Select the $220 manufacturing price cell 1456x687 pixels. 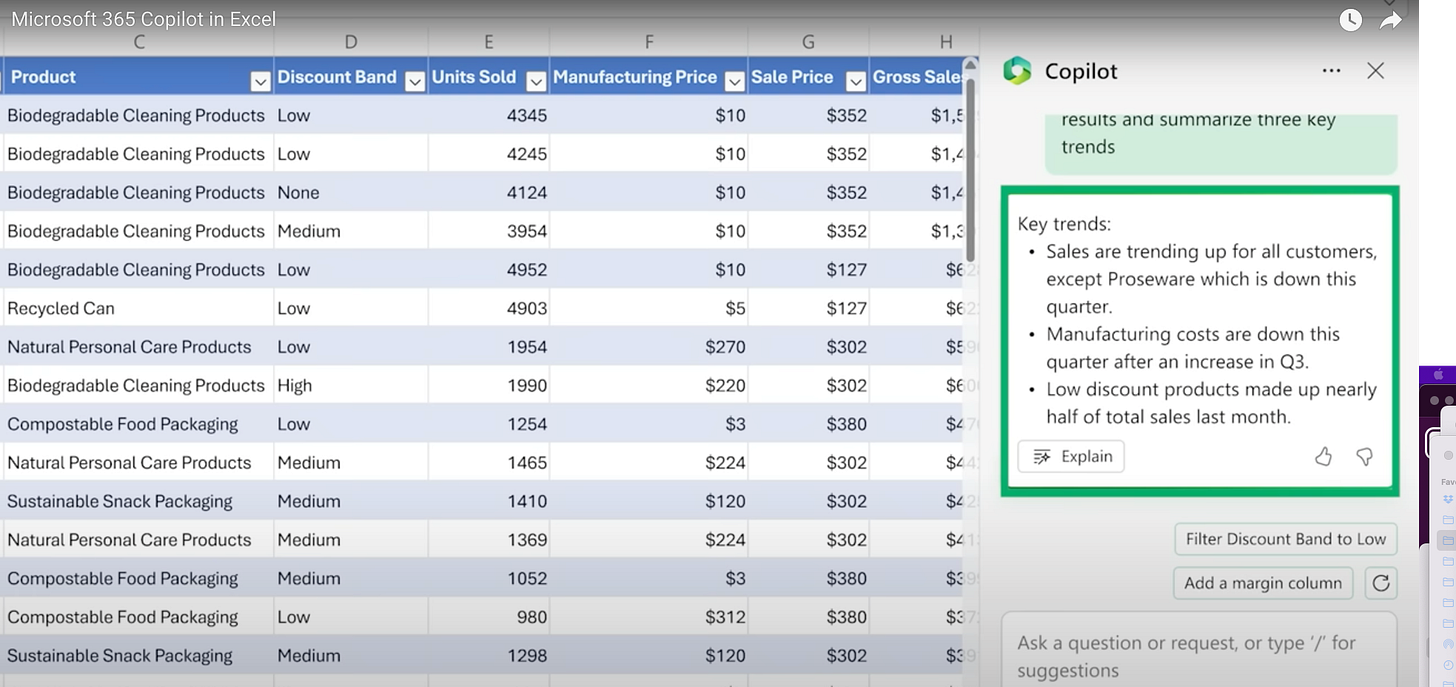point(649,385)
